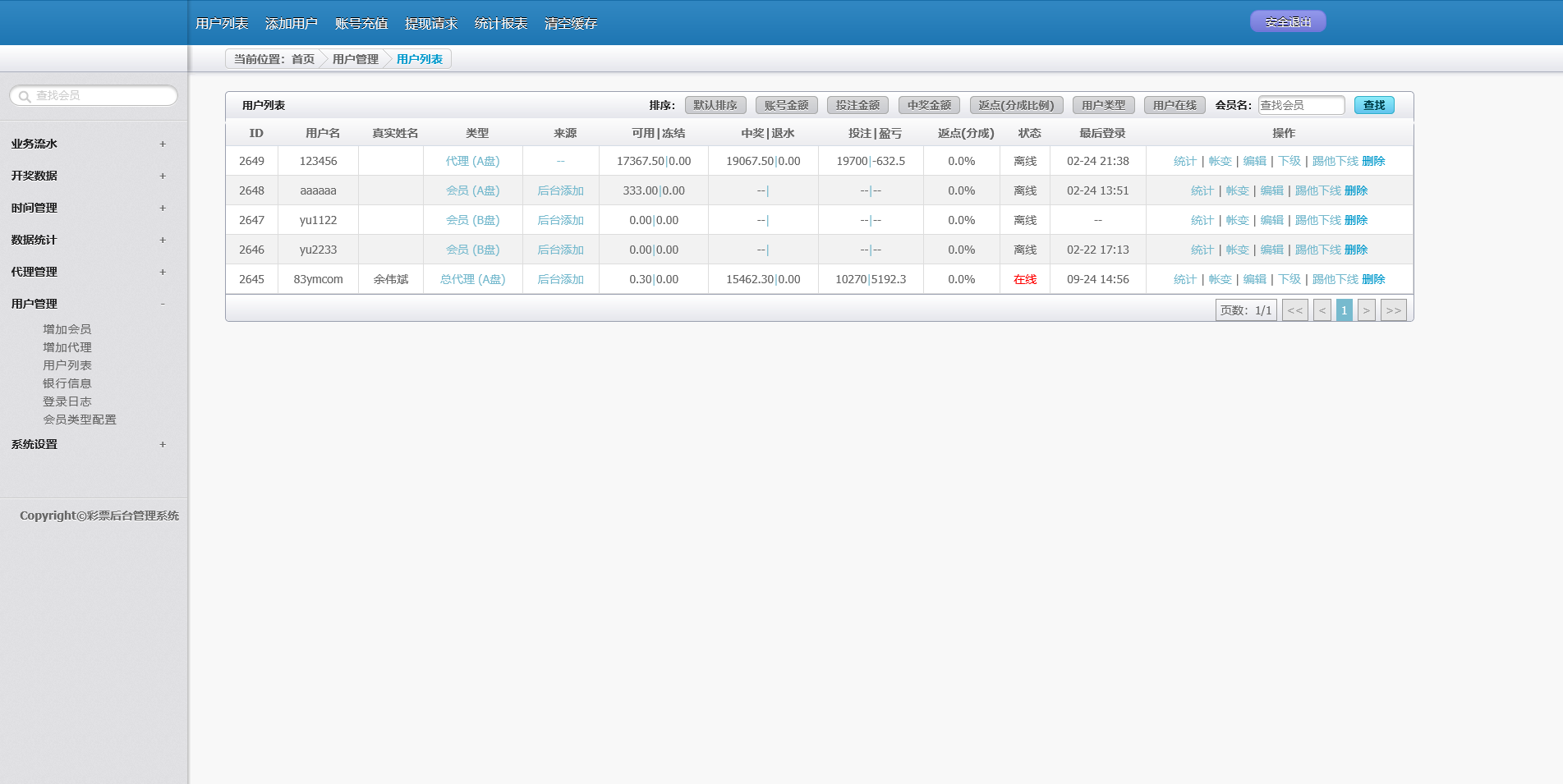Viewport: 1563px width, 784px height.
Task: Go to 首页 in the breadcrumb
Action: tap(303, 59)
